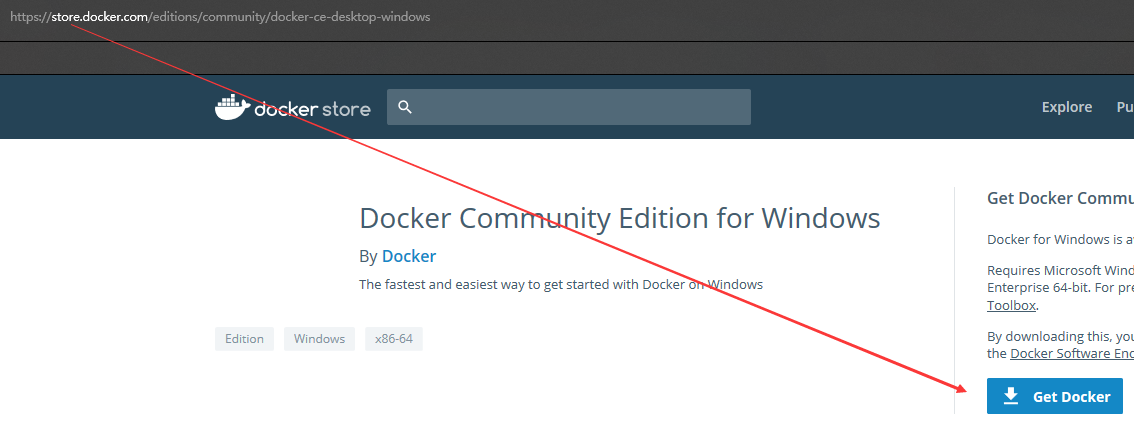This screenshot has width=1134, height=430.
Task: Click the 'fastest and easiest way' description text
Action: 561,284
